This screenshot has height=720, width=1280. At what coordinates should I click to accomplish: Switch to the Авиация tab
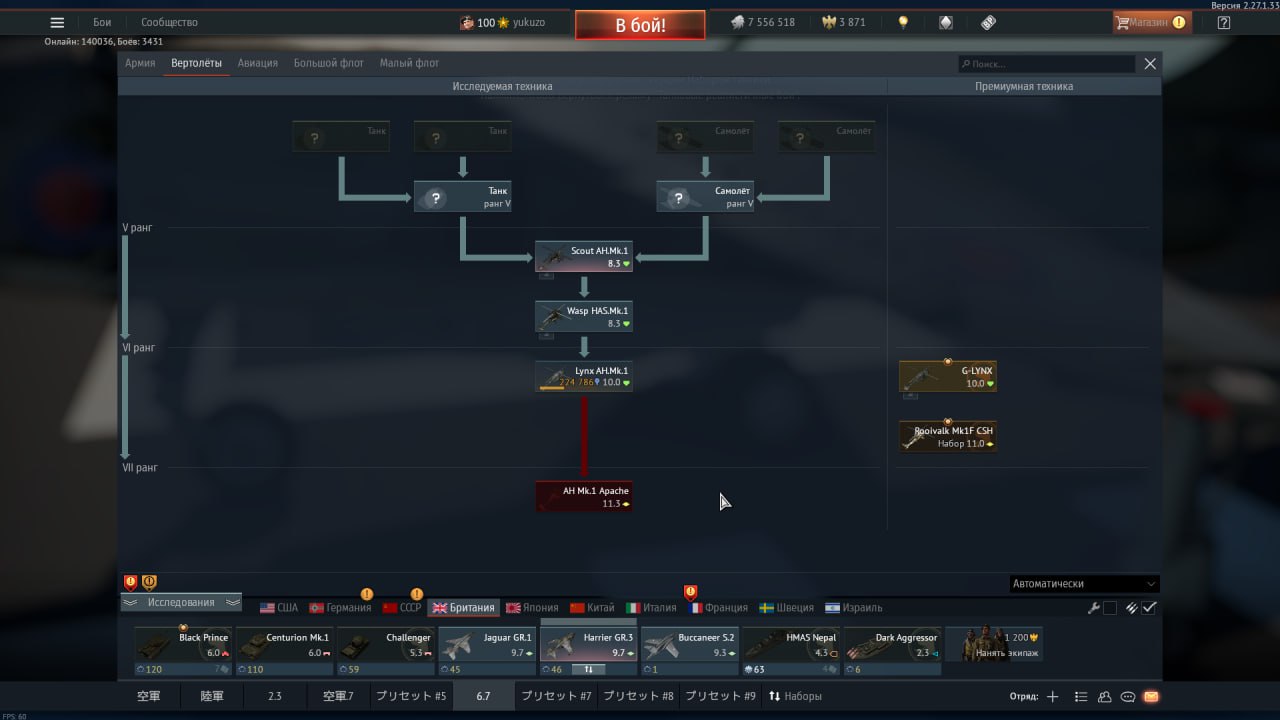(257, 63)
